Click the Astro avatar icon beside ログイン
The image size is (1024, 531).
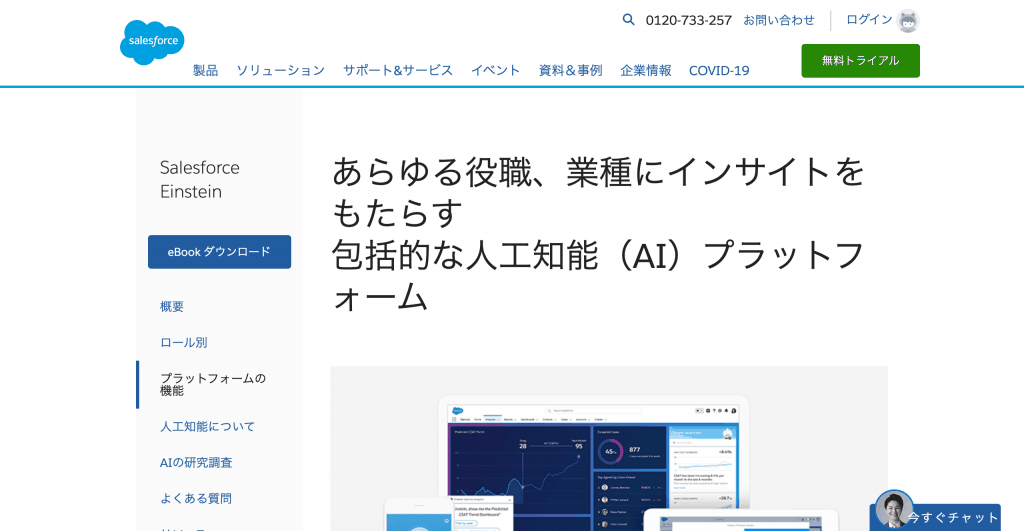(908, 21)
